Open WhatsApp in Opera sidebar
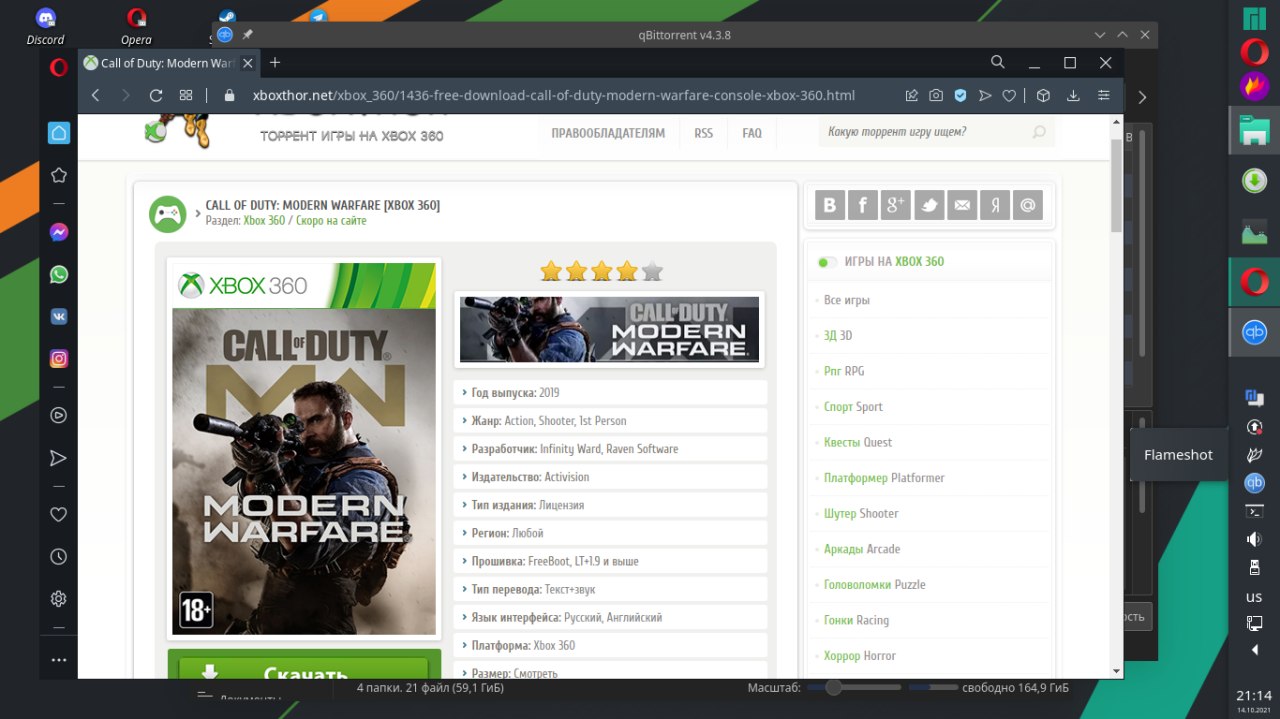 tap(59, 274)
